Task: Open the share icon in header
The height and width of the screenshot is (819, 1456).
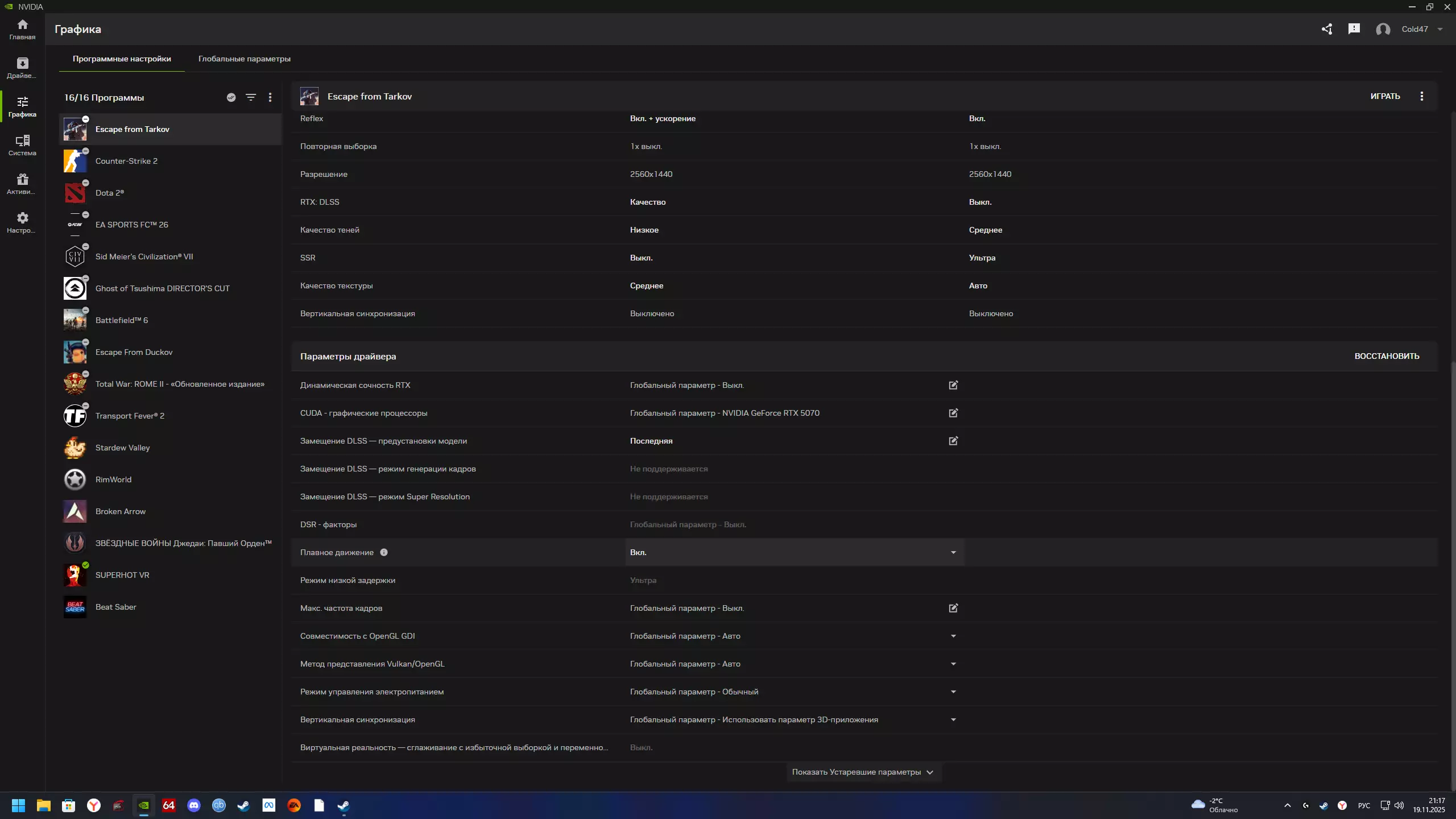Action: tap(1327, 29)
